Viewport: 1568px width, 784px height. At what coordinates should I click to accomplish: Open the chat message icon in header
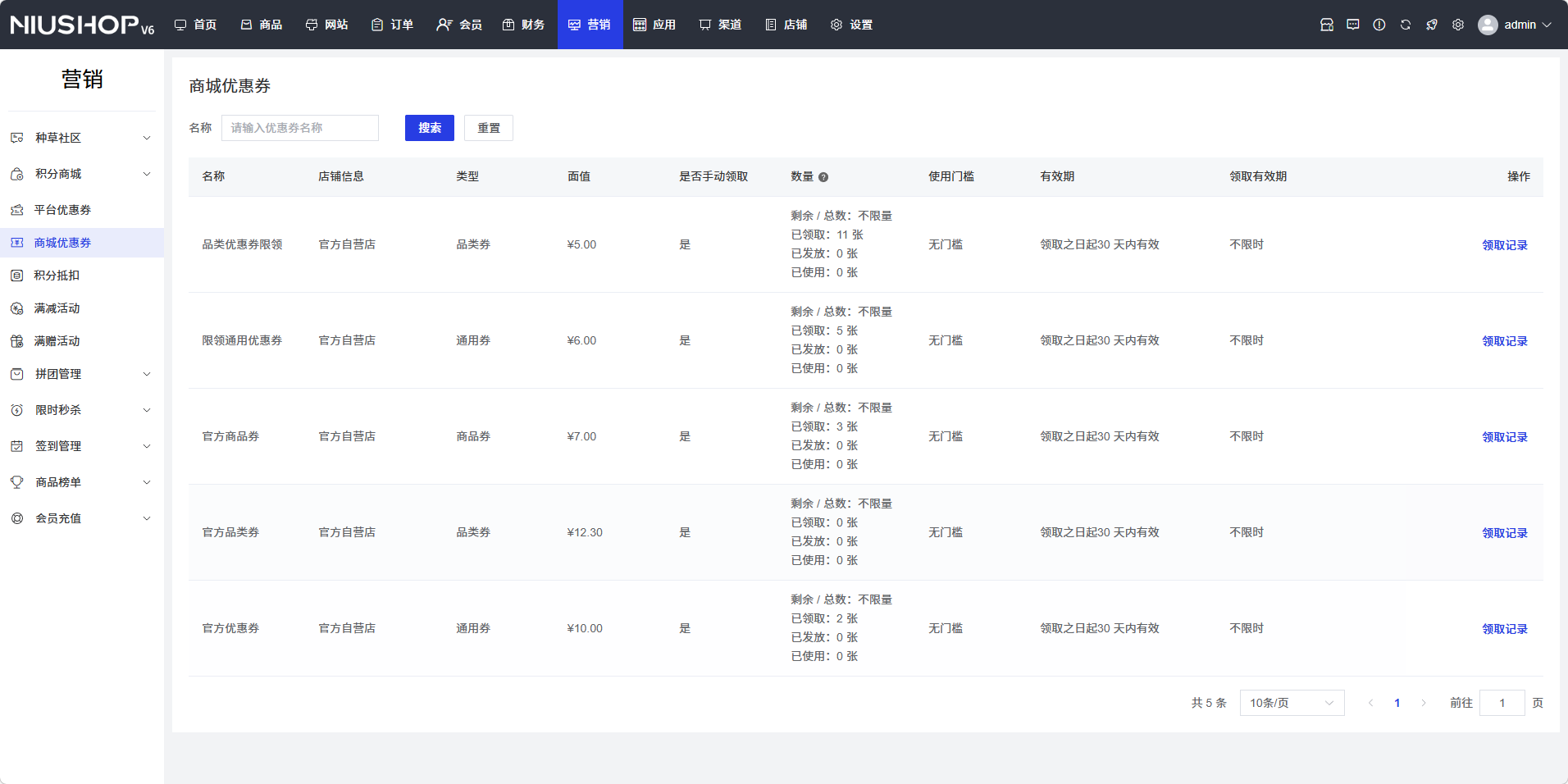tap(1352, 25)
